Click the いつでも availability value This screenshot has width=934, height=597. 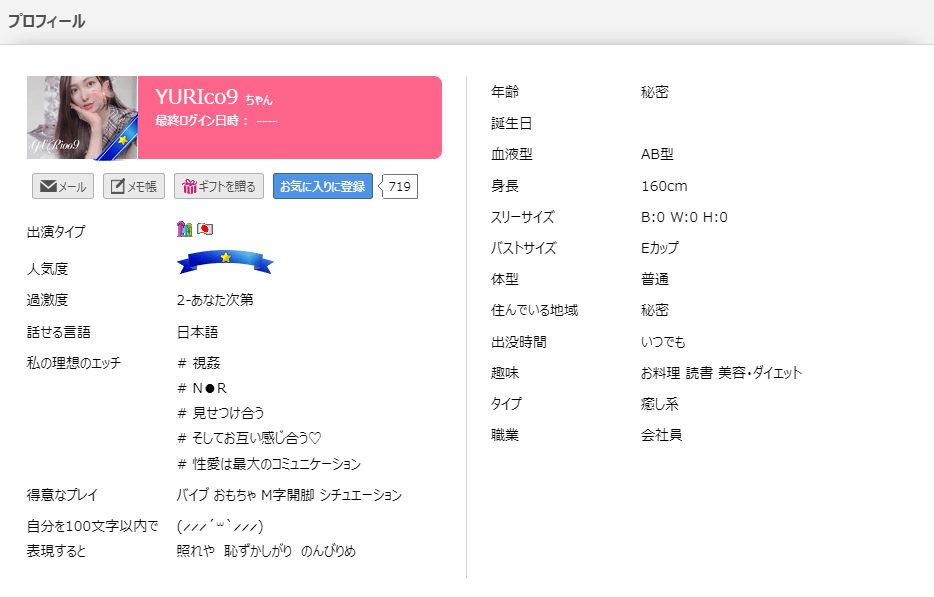[663, 342]
